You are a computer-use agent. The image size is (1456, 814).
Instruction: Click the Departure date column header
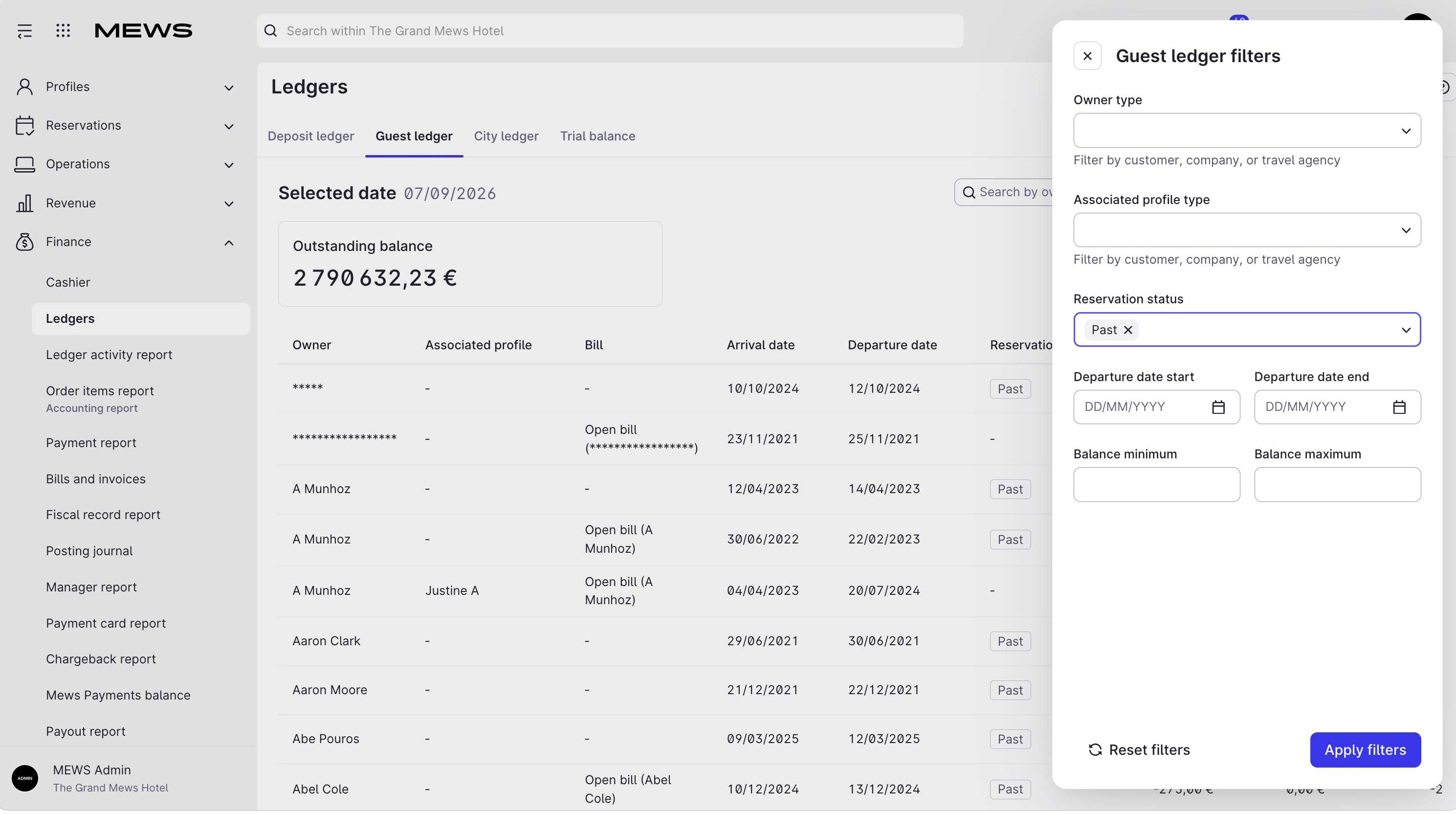(892, 345)
